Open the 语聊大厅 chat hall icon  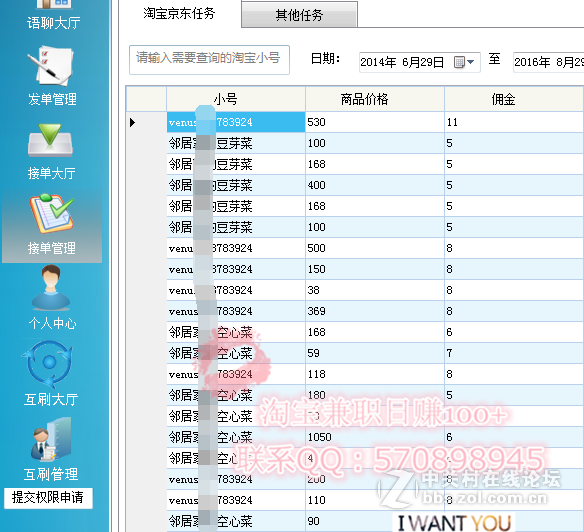tap(54, 4)
